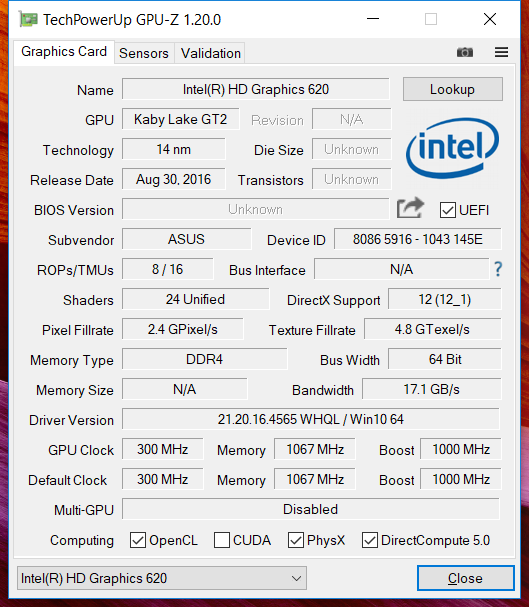Click the Intel logo
Screen dimensions: 529x607
(x=452, y=148)
